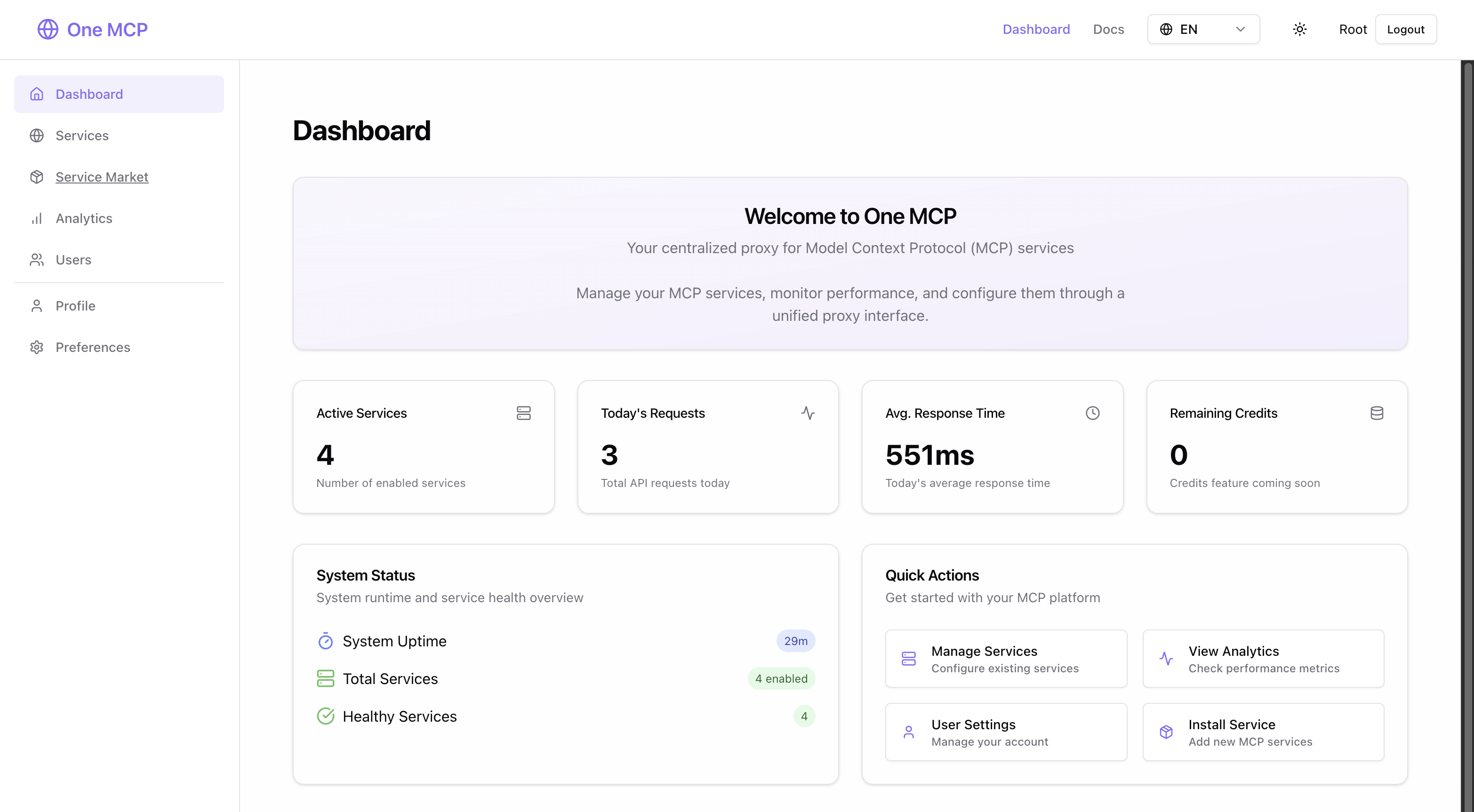Click the clock icon on Avg. Response Time card
Screen dimensions: 1474x812
[x=1092, y=413]
